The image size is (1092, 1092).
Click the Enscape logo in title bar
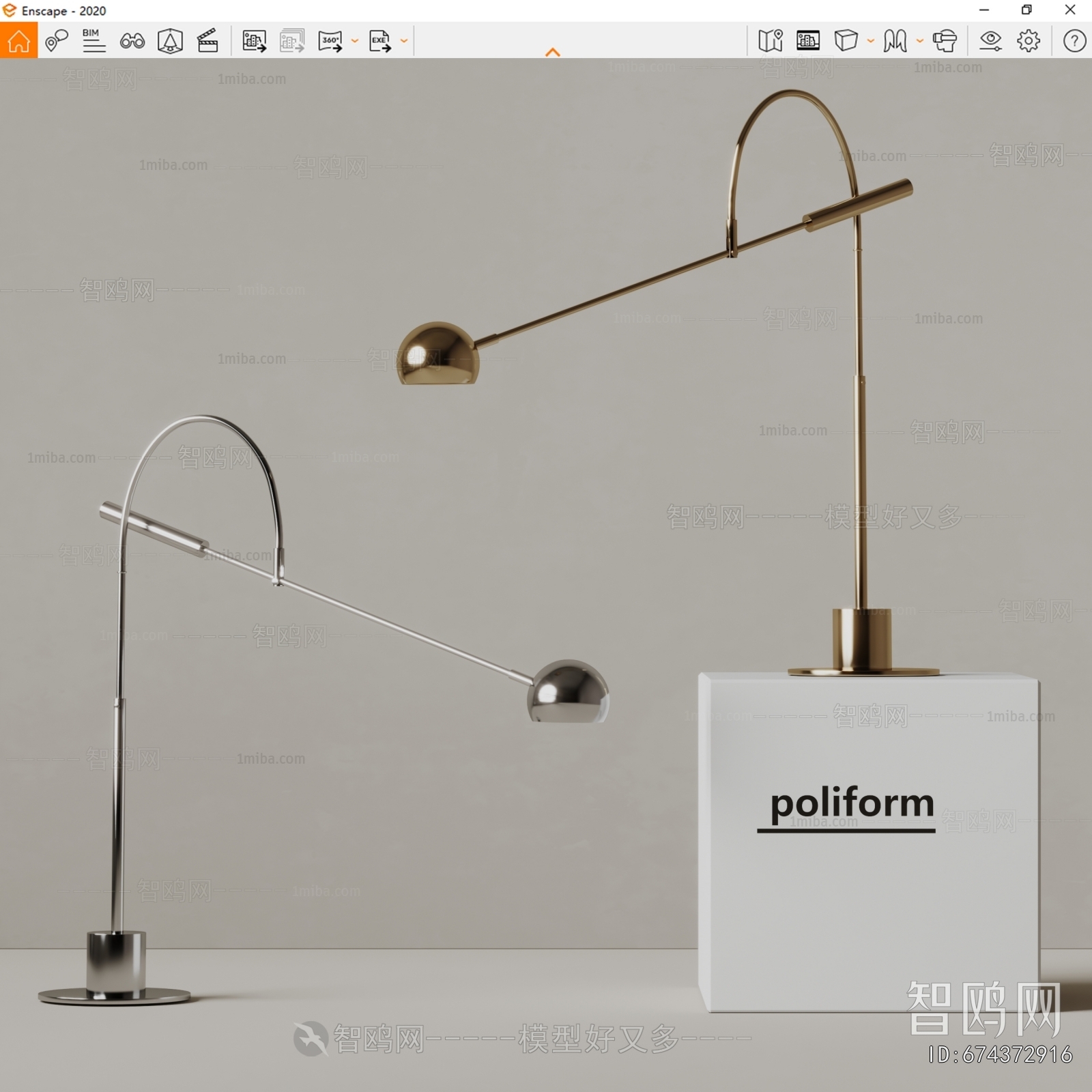click(10, 10)
